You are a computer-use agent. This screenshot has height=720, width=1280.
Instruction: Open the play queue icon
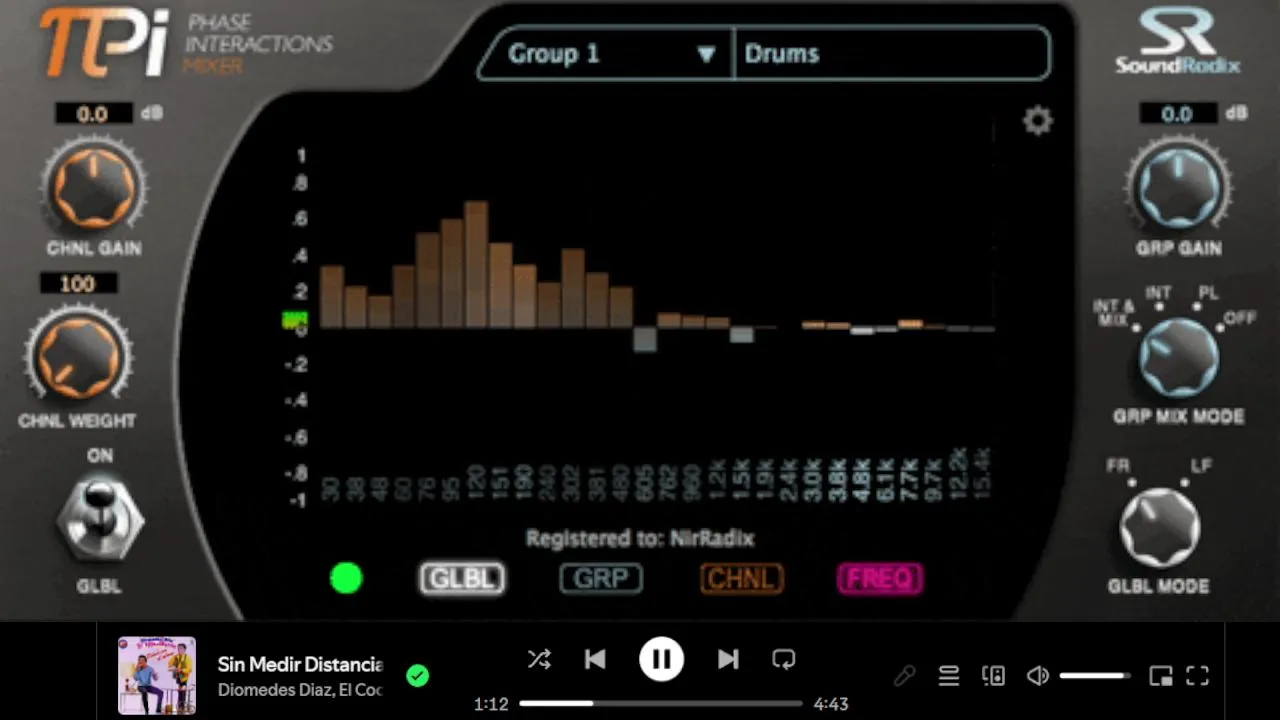click(949, 677)
